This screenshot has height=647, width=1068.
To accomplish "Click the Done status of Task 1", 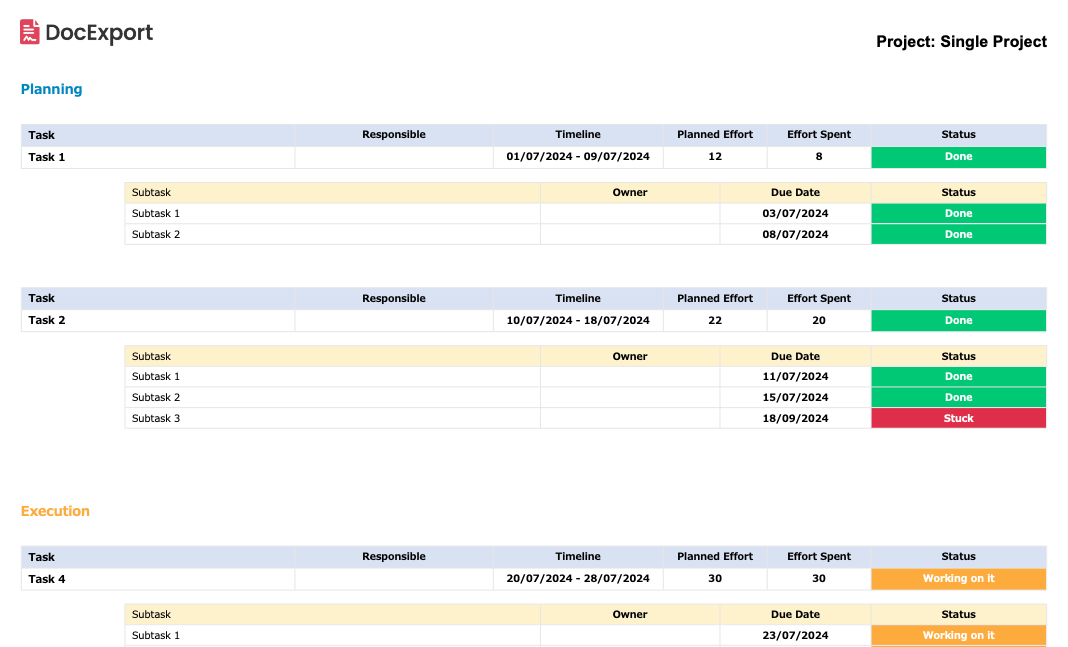I will (x=958, y=157).
